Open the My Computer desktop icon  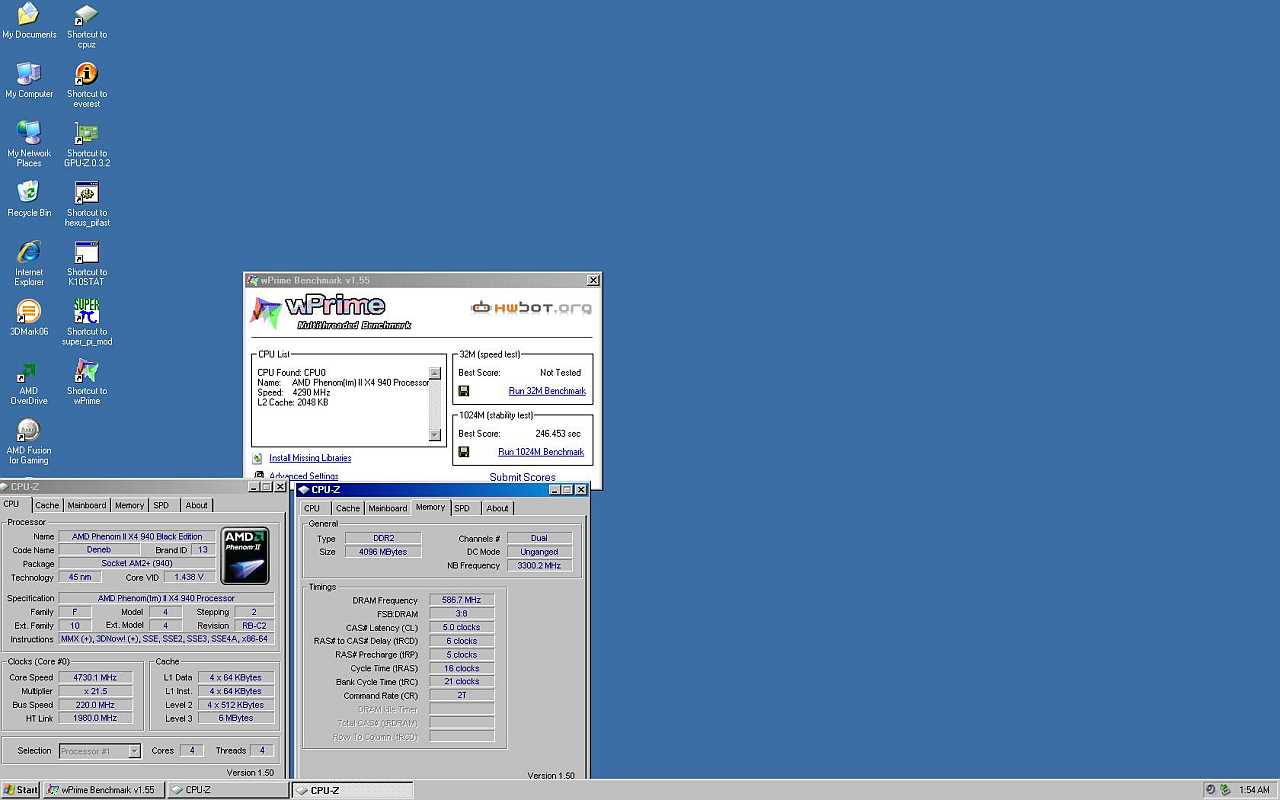click(x=29, y=81)
